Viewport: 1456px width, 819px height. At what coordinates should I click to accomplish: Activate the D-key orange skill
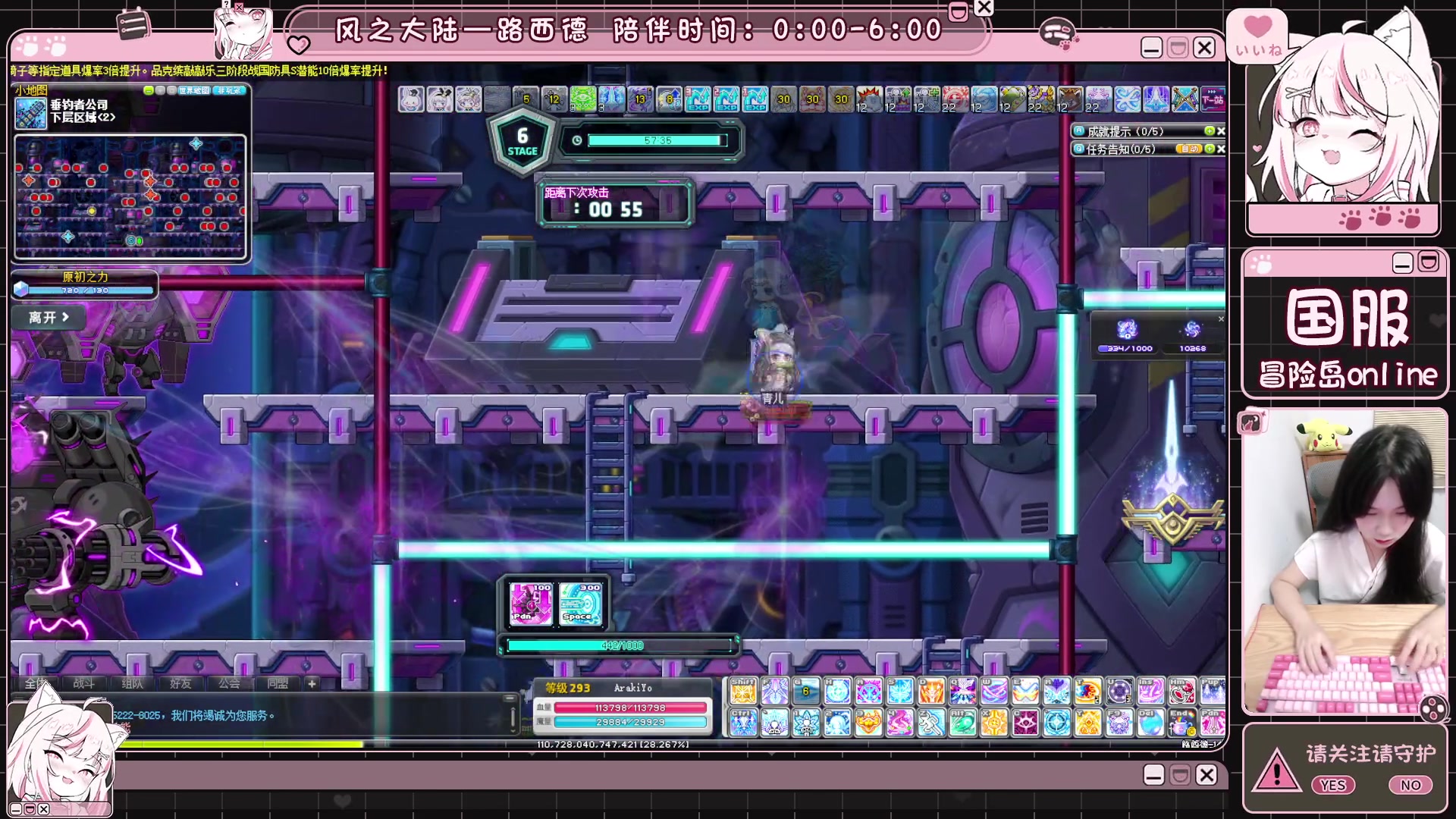931,692
